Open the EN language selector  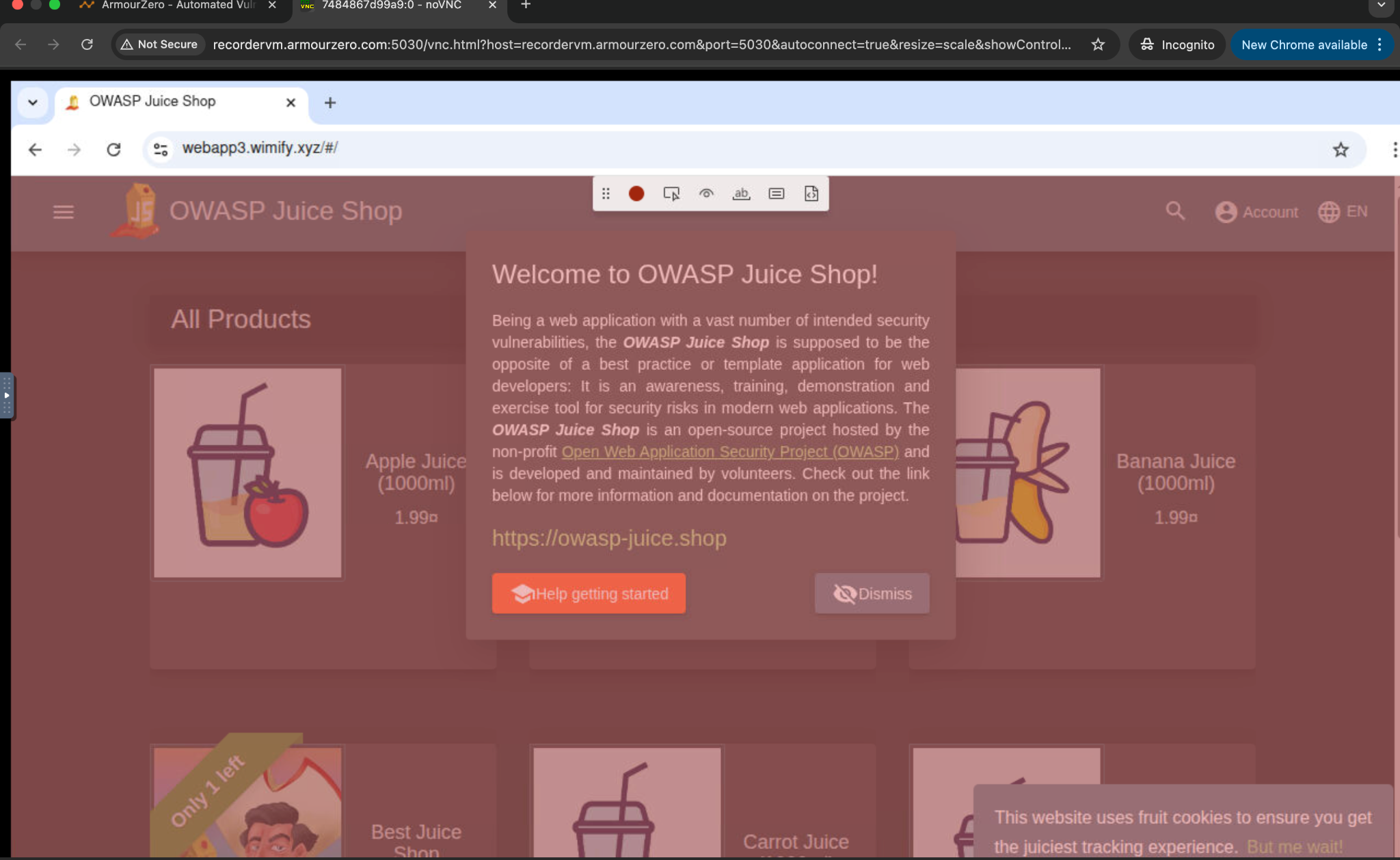[1343, 212]
